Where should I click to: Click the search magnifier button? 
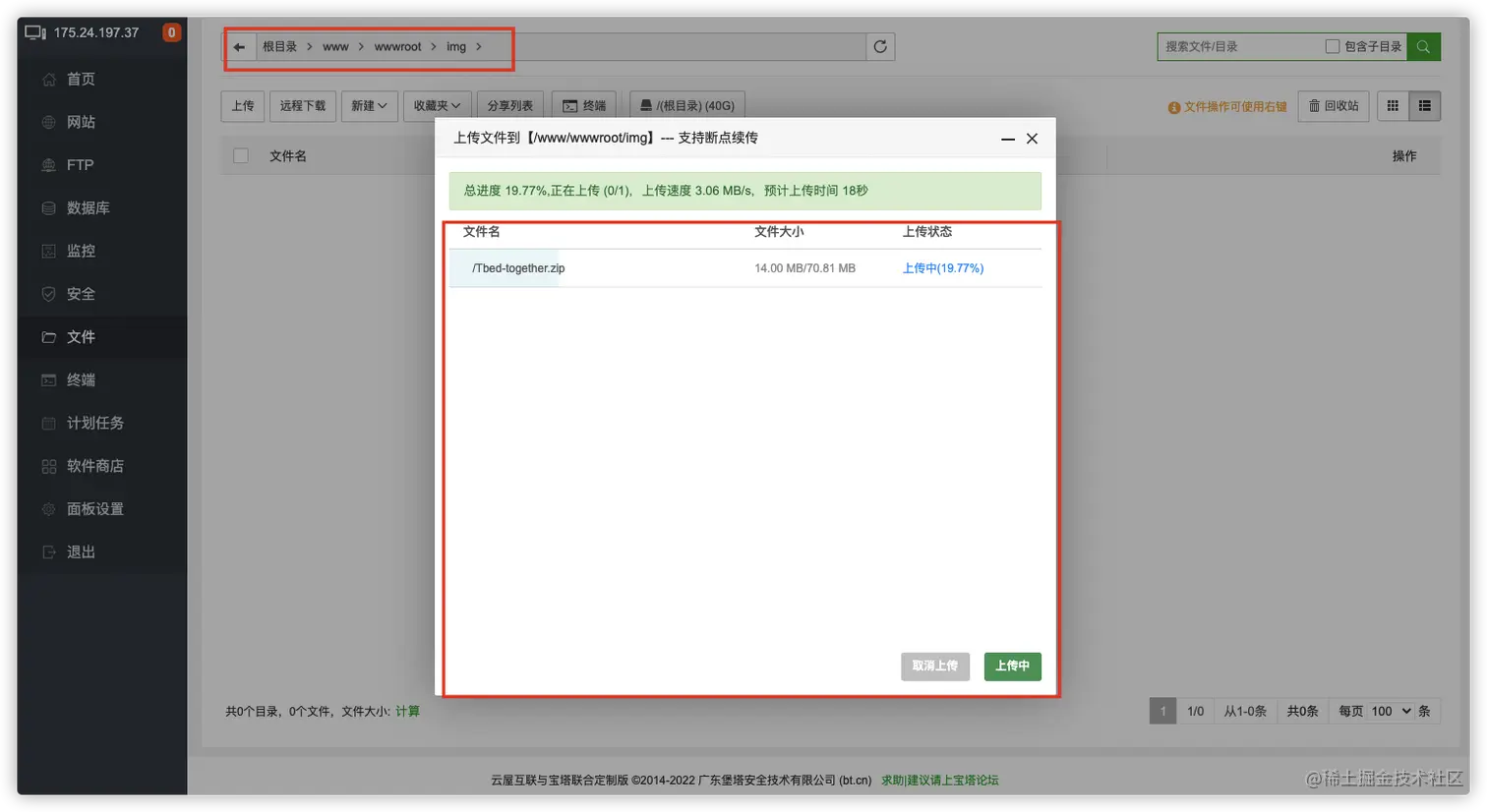pyautogui.click(x=1423, y=46)
